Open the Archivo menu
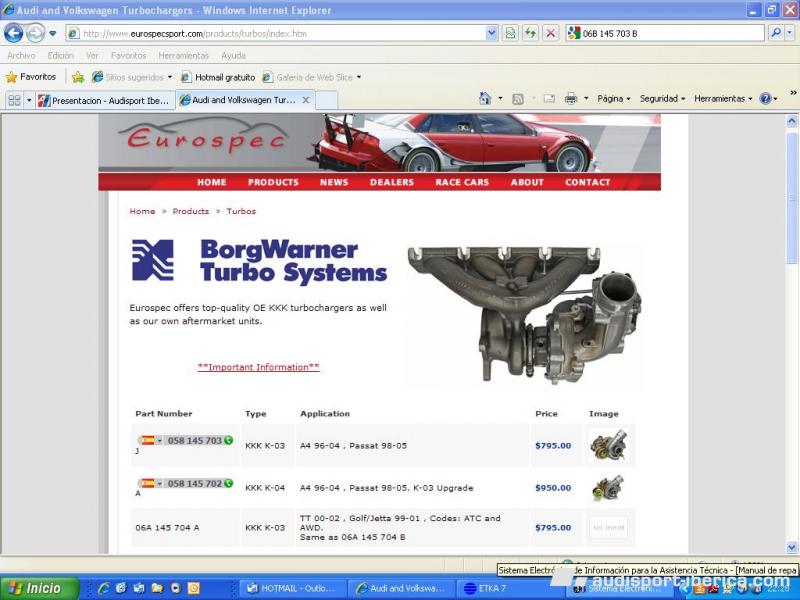 click(x=21, y=56)
